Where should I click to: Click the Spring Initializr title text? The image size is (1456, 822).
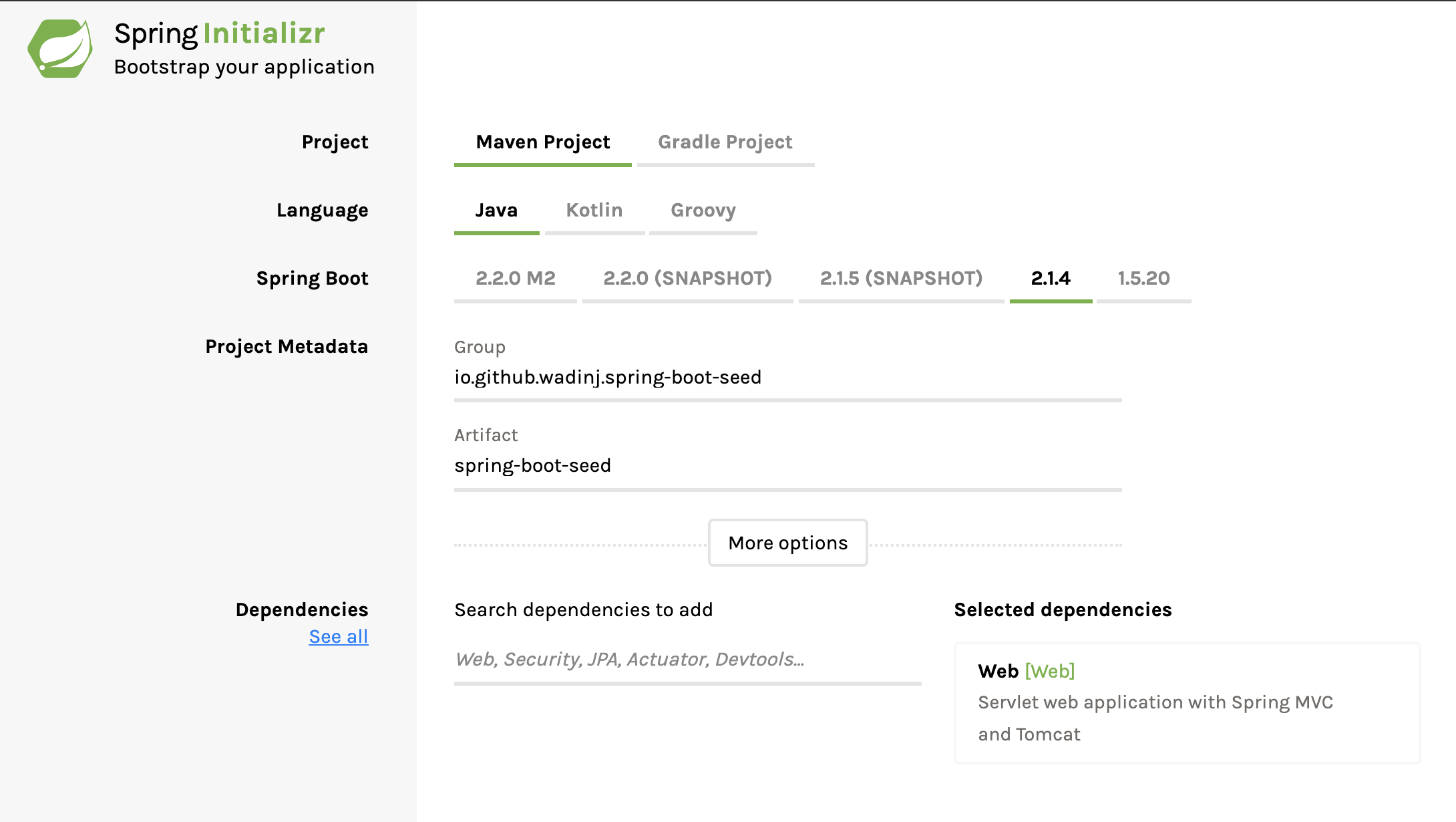[220, 33]
